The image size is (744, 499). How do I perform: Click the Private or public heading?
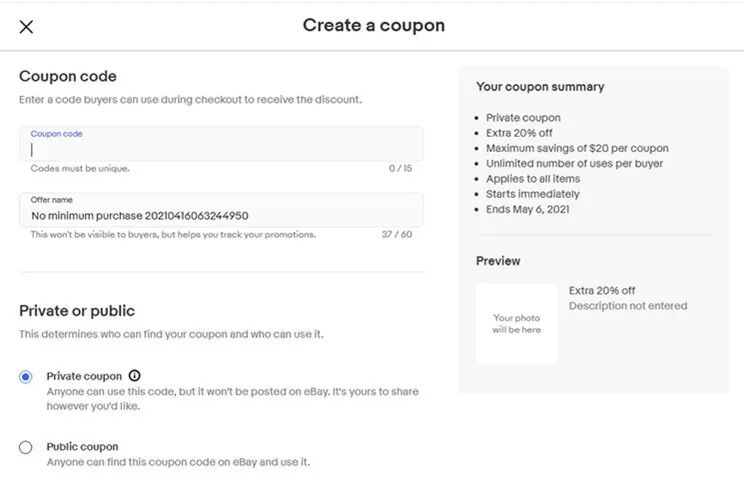(77, 311)
